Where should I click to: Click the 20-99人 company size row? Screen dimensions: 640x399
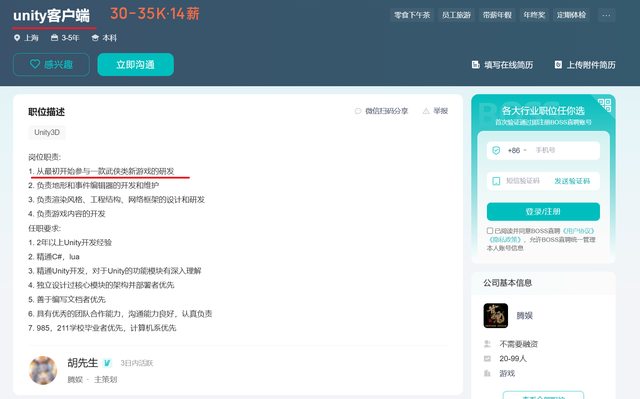point(513,359)
